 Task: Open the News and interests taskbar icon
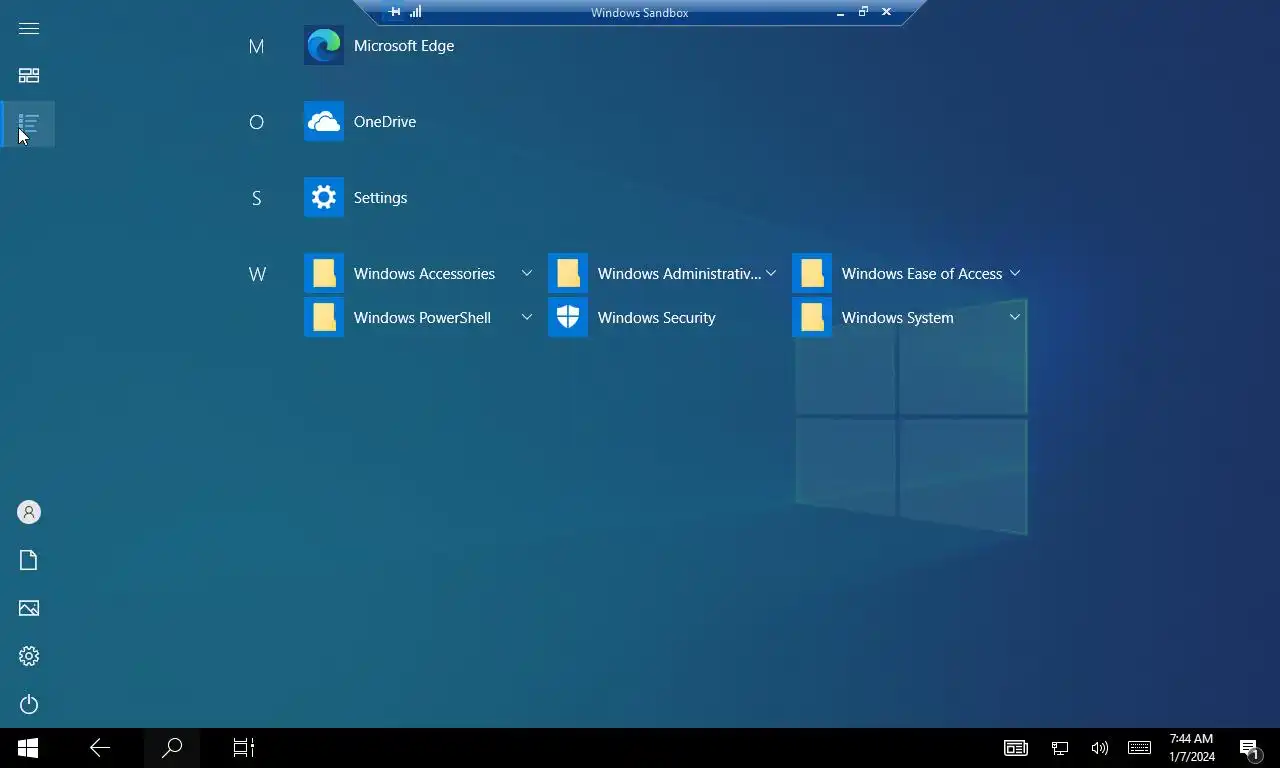[x=1016, y=748]
